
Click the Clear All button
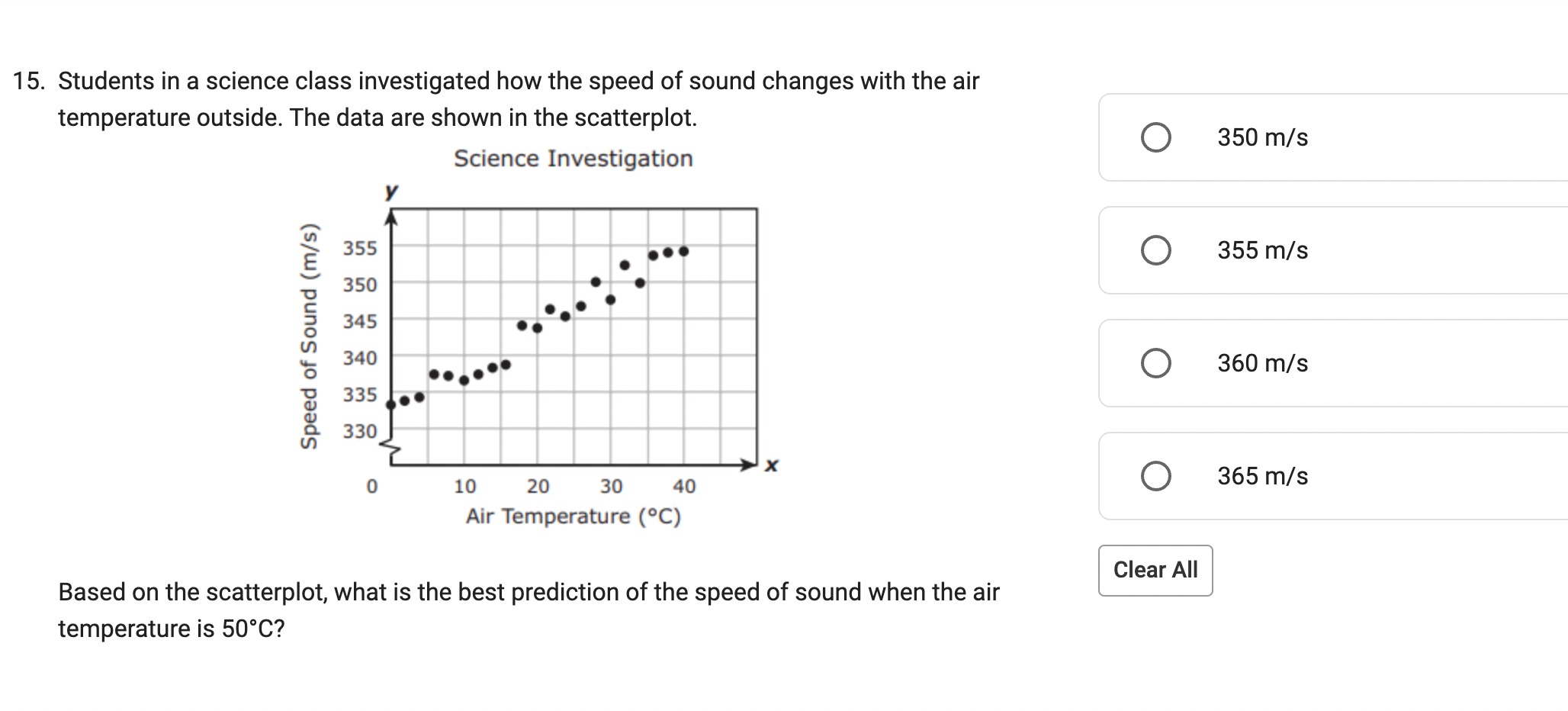pos(1155,571)
